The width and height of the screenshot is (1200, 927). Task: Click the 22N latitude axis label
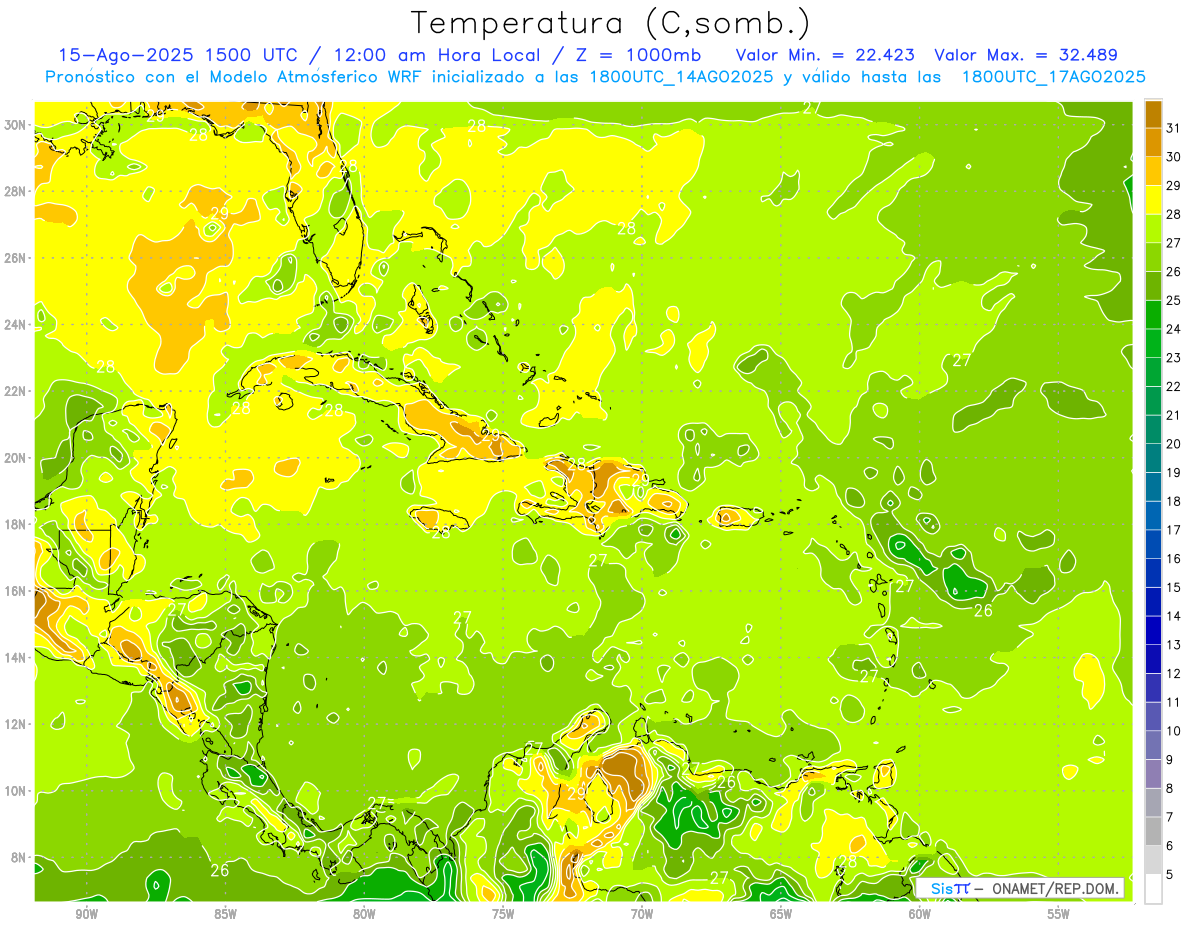pos(16,391)
